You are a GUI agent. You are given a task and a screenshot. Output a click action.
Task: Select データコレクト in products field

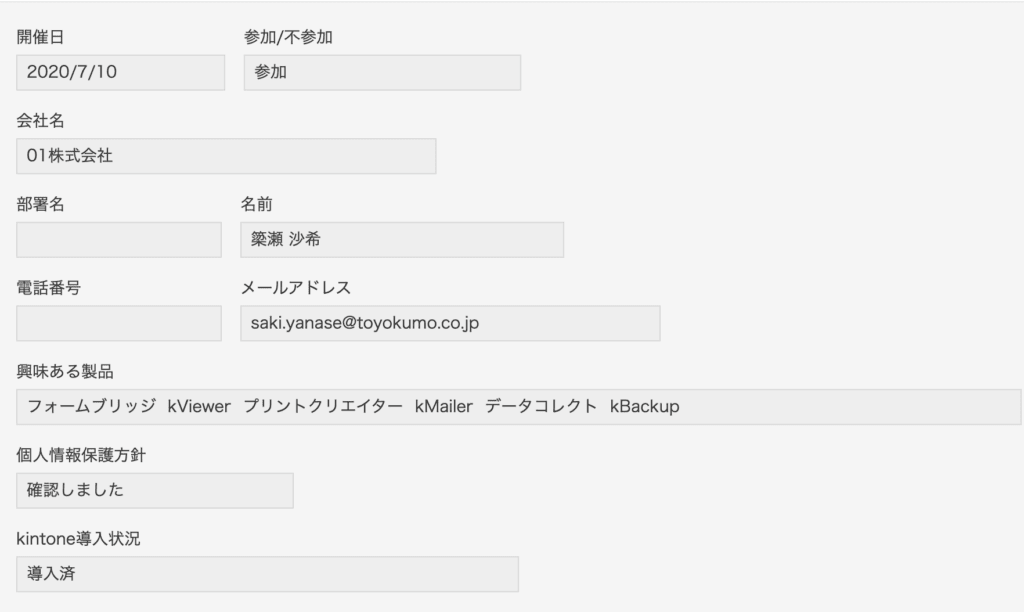(541, 406)
